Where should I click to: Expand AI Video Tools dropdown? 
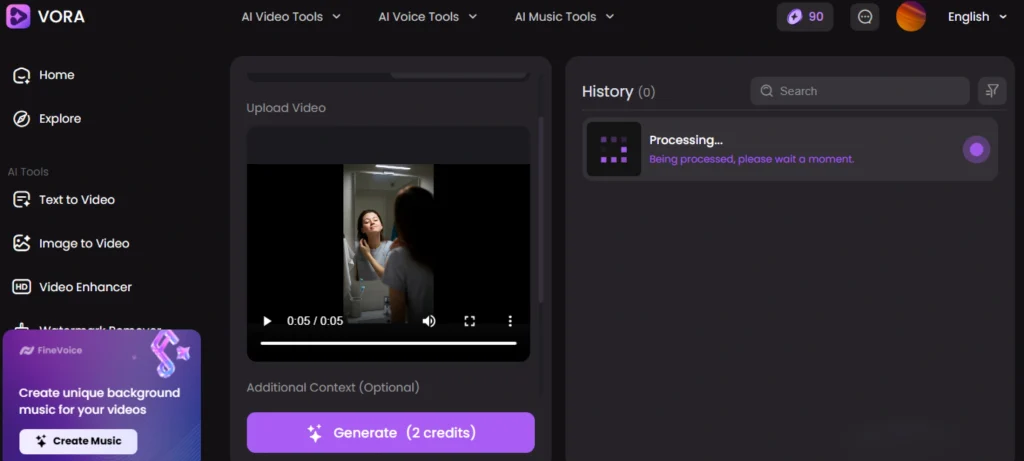click(291, 17)
